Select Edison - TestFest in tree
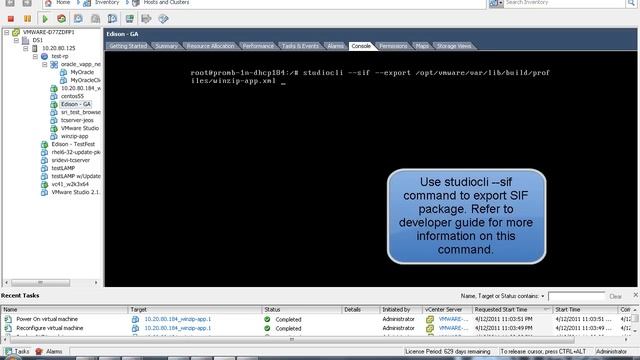Viewport: 640px width, 360px height. pyautogui.click(x=73, y=144)
